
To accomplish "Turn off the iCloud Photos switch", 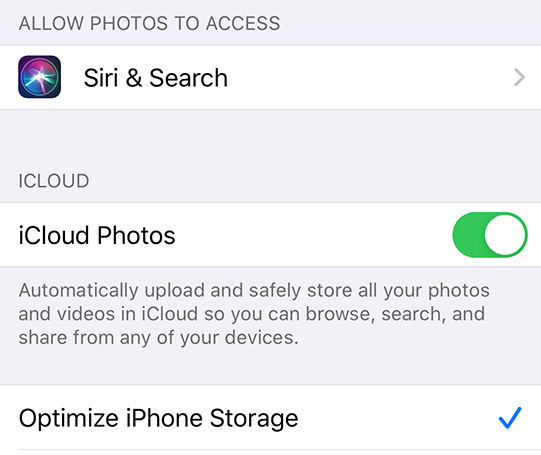I will pyautogui.click(x=490, y=235).
